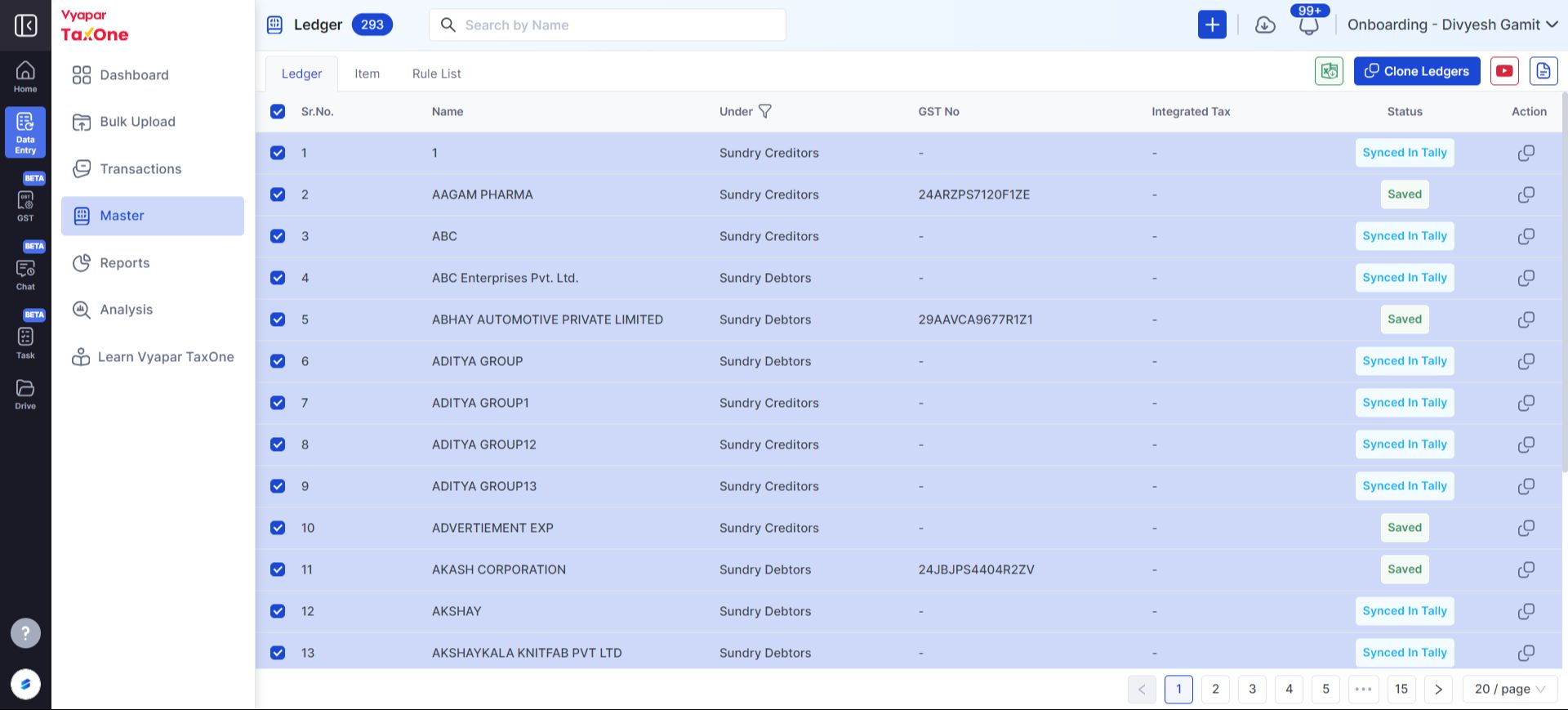This screenshot has width=1568, height=710.
Task: Collapse the sidebar with the top-left panel icon
Action: point(25,25)
